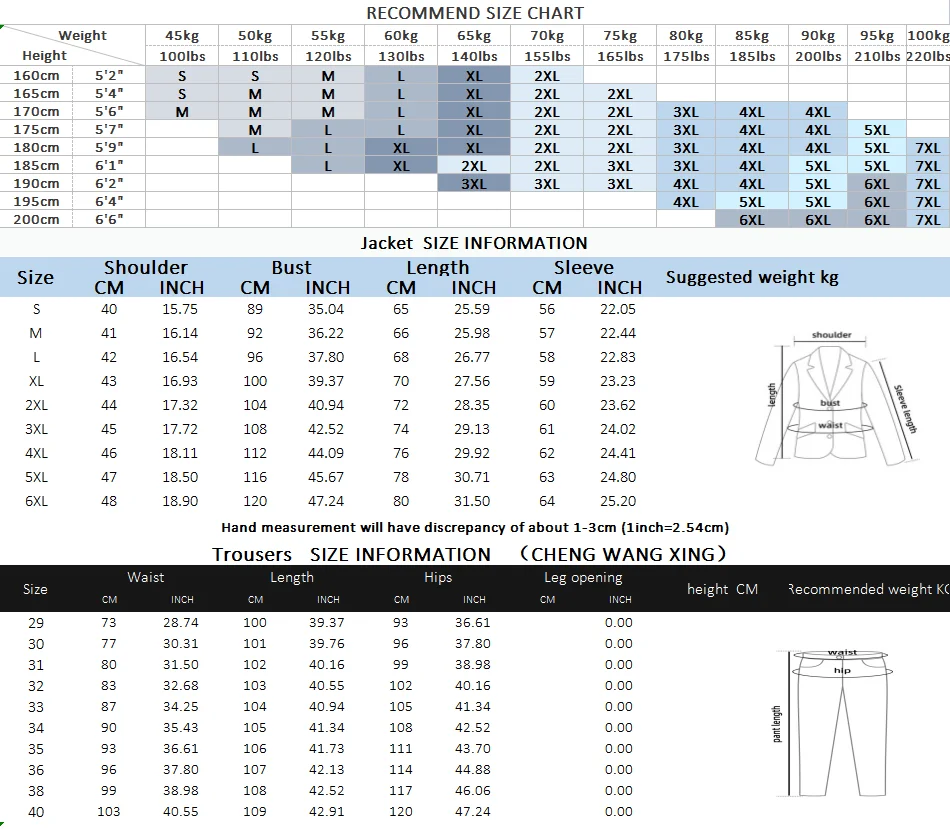Click the 65kg weight column header
This screenshot has width=950, height=829.
474,36
